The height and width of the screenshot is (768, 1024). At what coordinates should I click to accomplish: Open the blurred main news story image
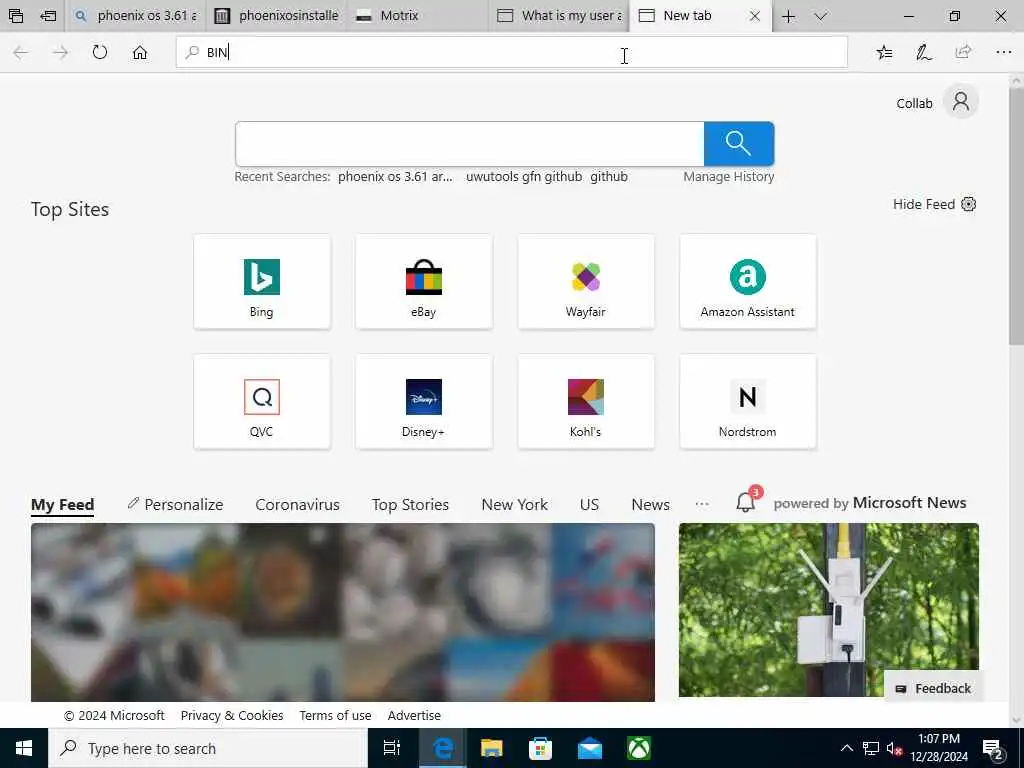343,613
